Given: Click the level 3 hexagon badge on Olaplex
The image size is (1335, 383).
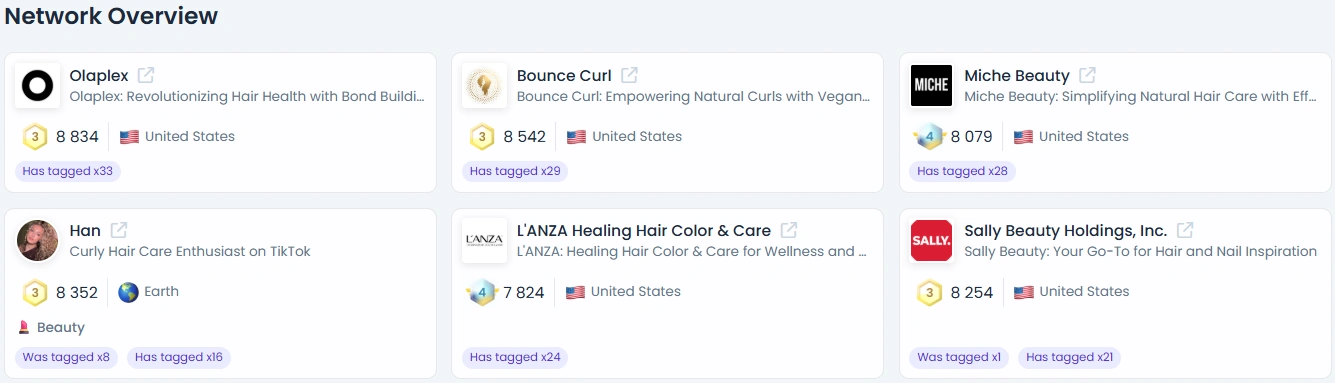Looking at the screenshot, I should point(35,137).
